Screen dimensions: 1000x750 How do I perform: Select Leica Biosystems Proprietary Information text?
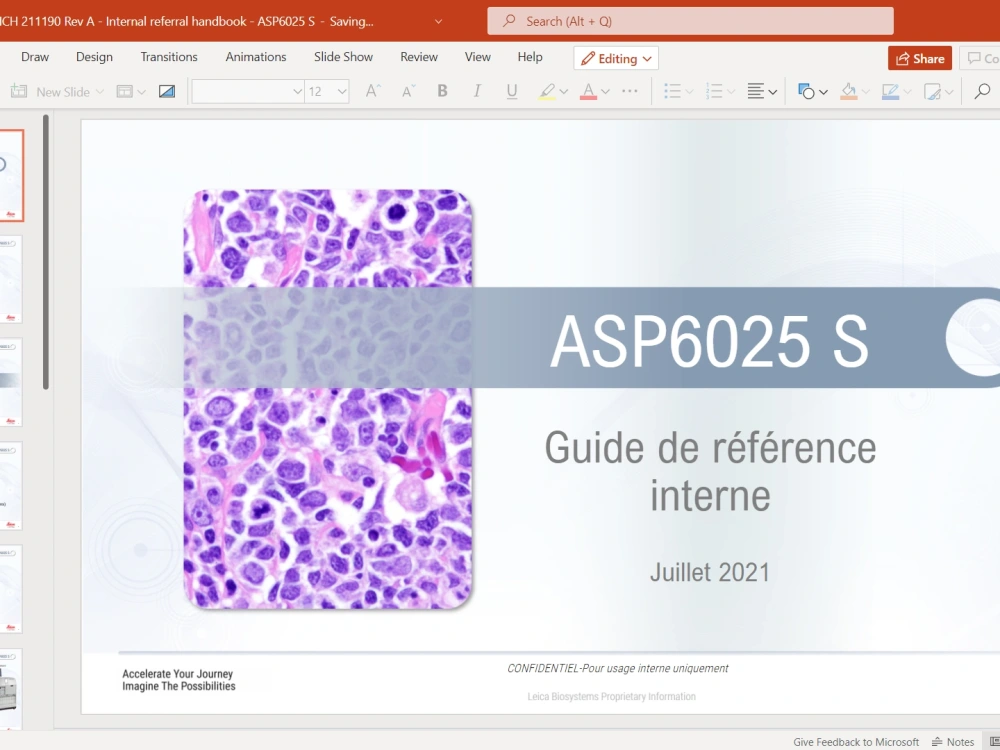[x=611, y=696]
